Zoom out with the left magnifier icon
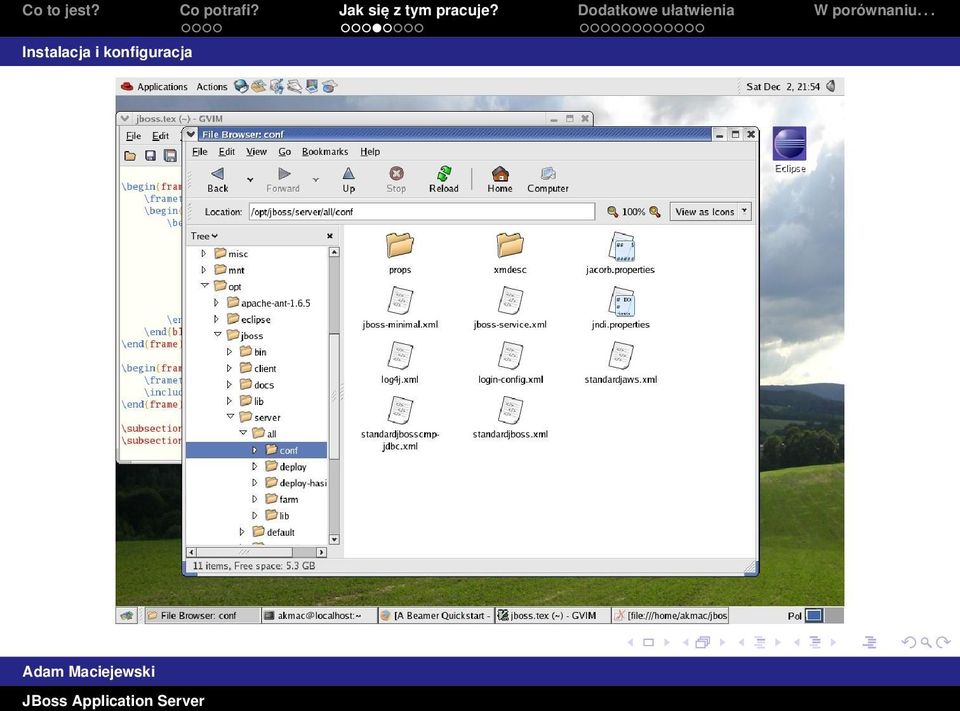 [x=612, y=211]
